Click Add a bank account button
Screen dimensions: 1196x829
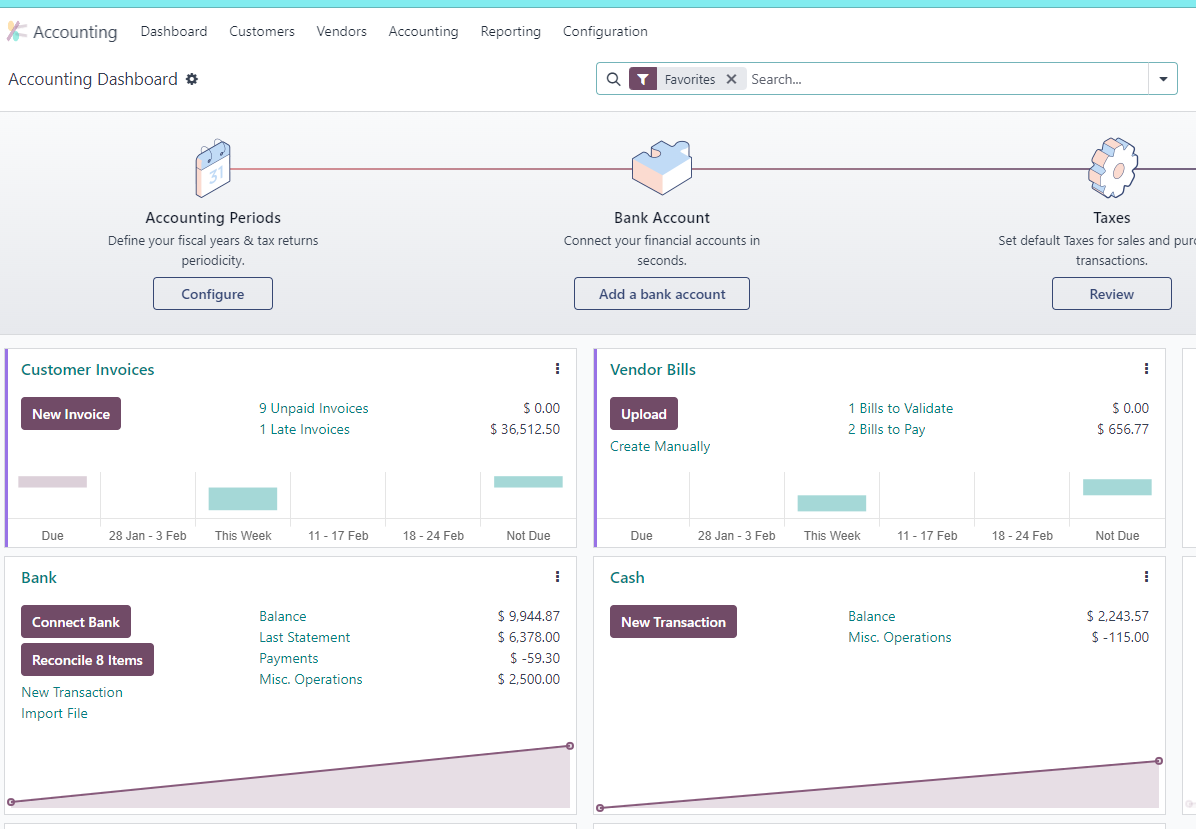pyautogui.click(x=662, y=294)
